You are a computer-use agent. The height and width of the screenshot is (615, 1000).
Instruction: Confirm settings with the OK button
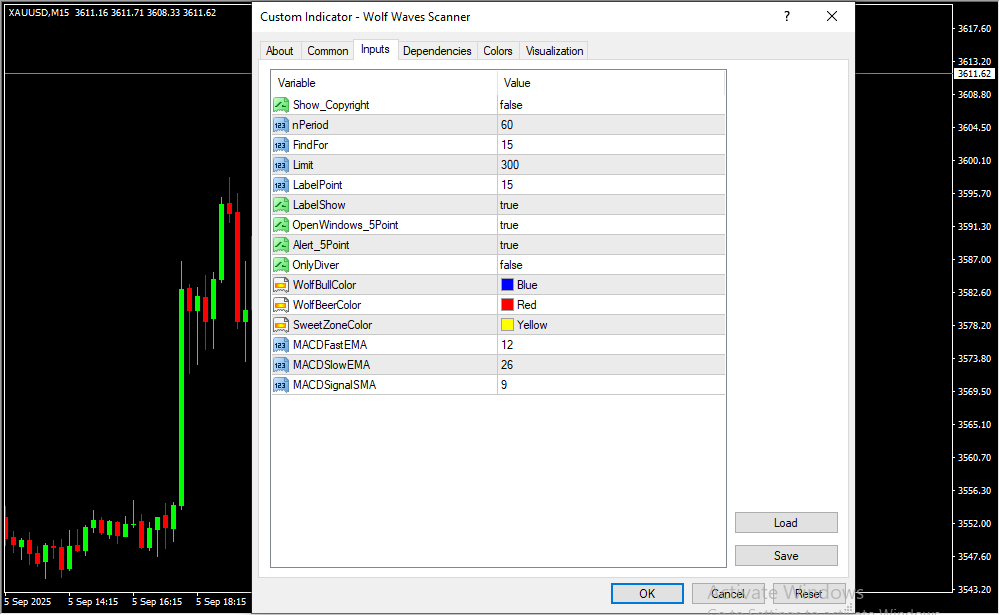(647, 594)
